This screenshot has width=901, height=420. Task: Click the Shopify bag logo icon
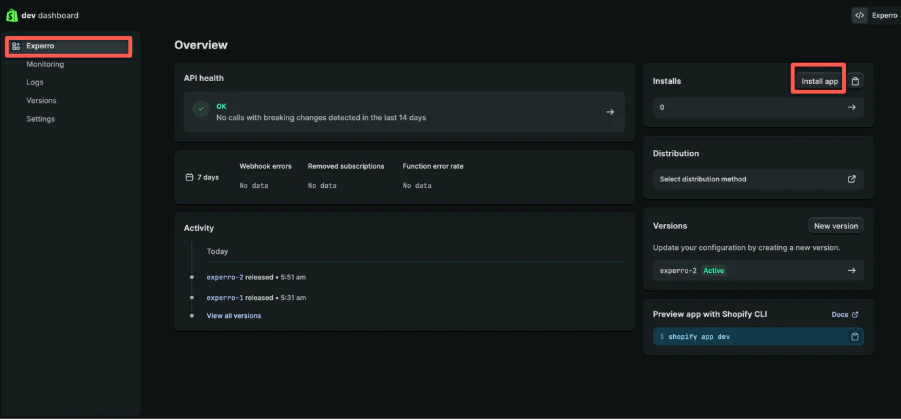(11, 16)
